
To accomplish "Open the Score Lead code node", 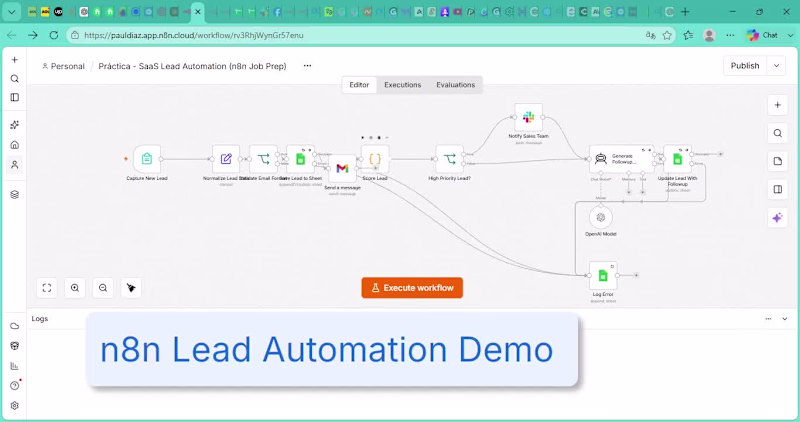I will click(375, 159).
